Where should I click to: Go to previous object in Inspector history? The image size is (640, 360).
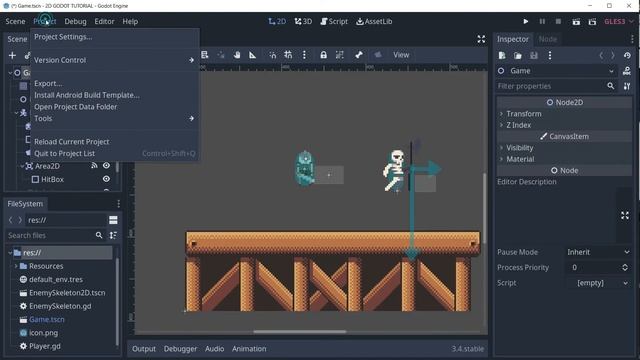click(601, 56)
